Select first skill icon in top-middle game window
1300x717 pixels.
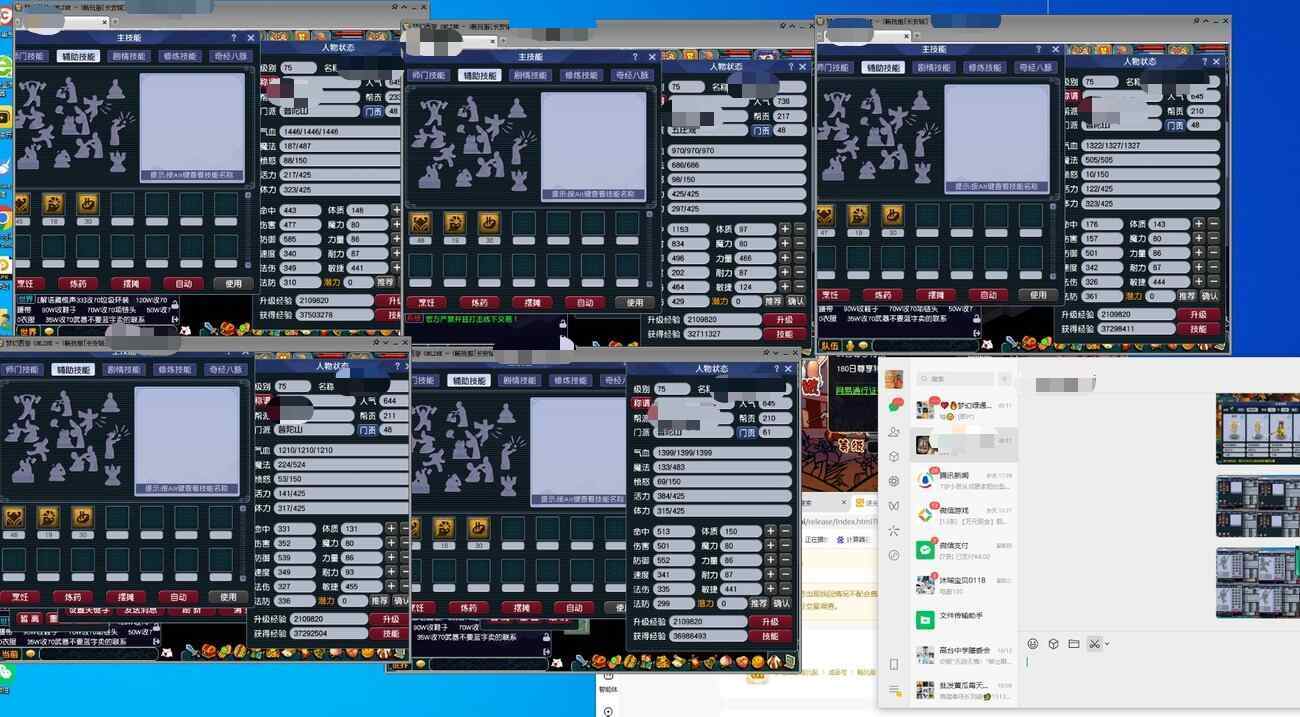pyautogui.click(x=421, y=223)
